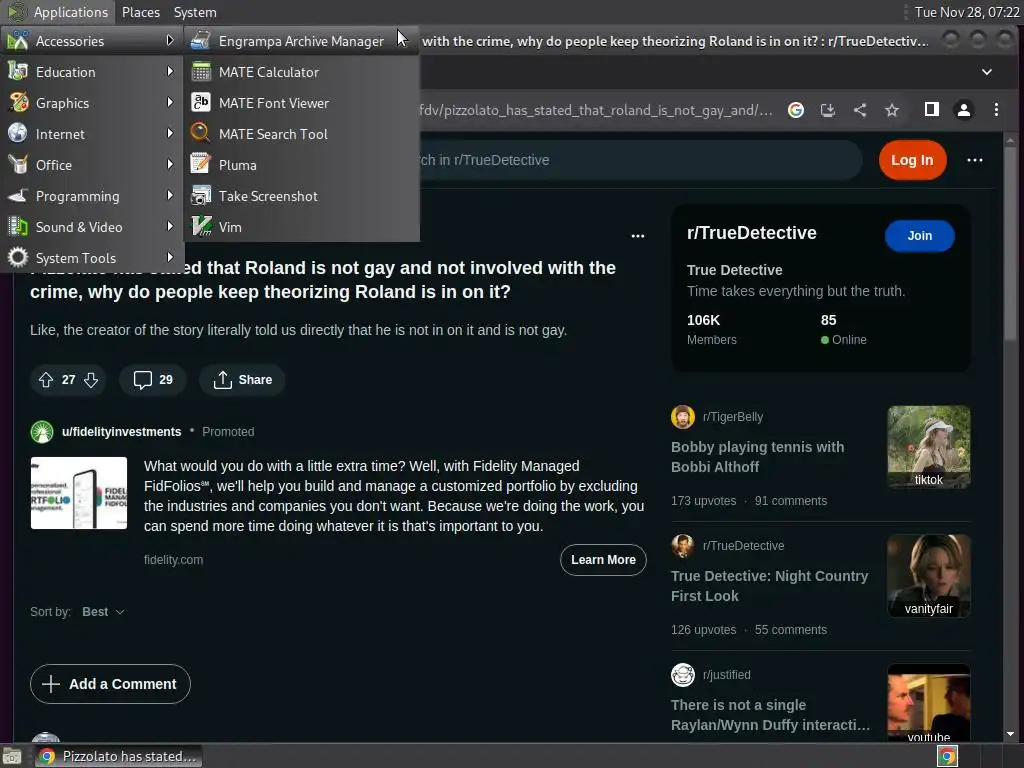Click the Graphics category icon
Image resolution: width=1024 pixels, height=768 pixels.
(x=18, y=103)
